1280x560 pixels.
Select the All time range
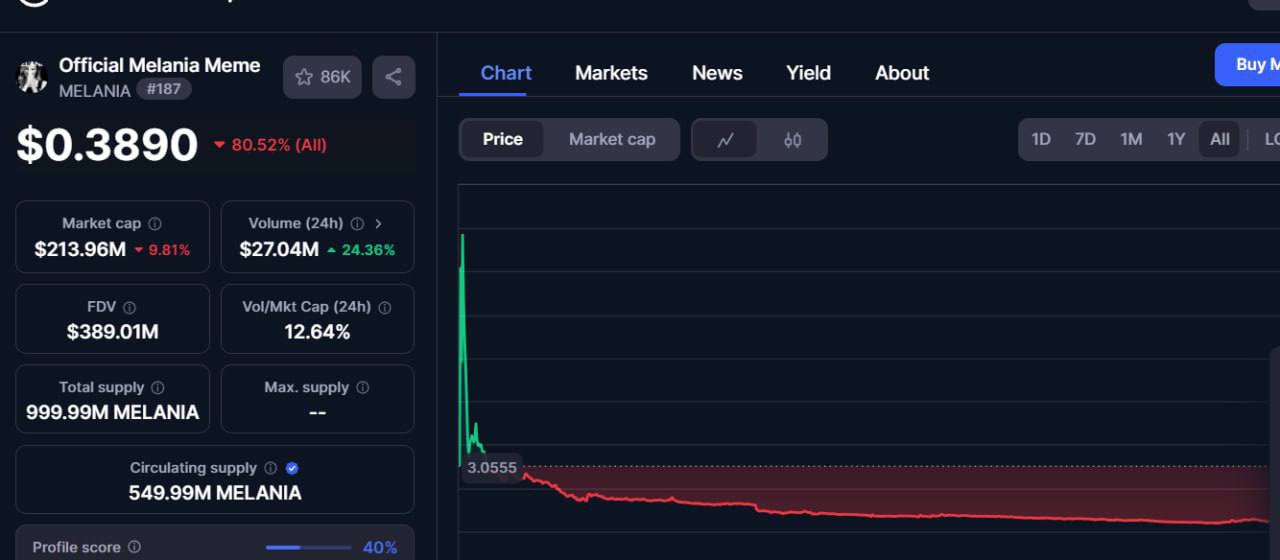(x=1219, y=140)
